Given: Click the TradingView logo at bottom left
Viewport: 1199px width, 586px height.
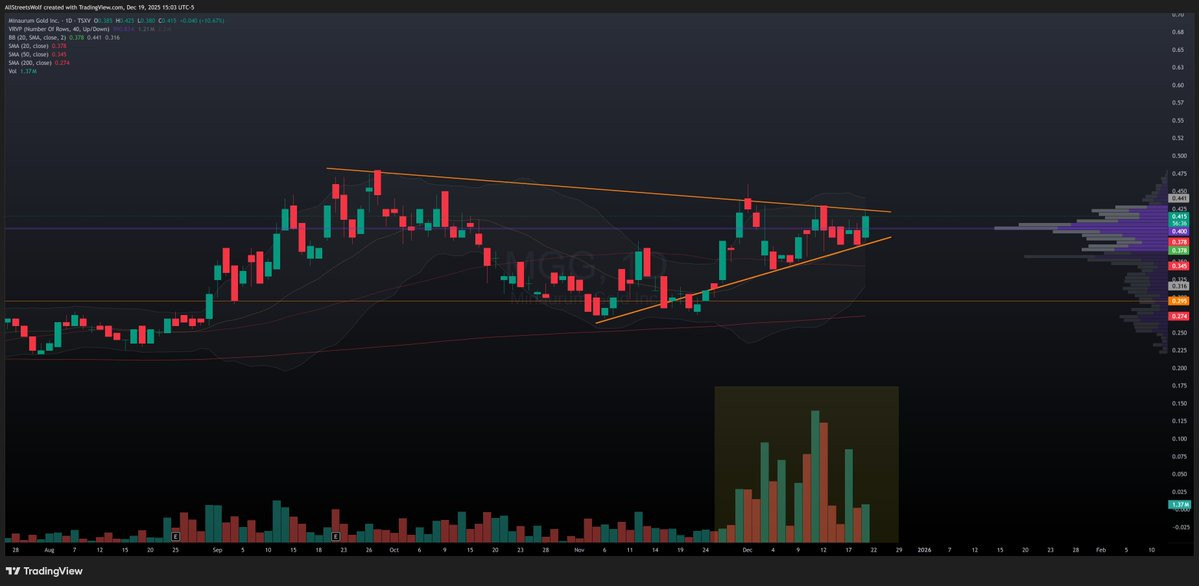Looking at the screenshot, I should pyautogui.click(x=44, y=571).
